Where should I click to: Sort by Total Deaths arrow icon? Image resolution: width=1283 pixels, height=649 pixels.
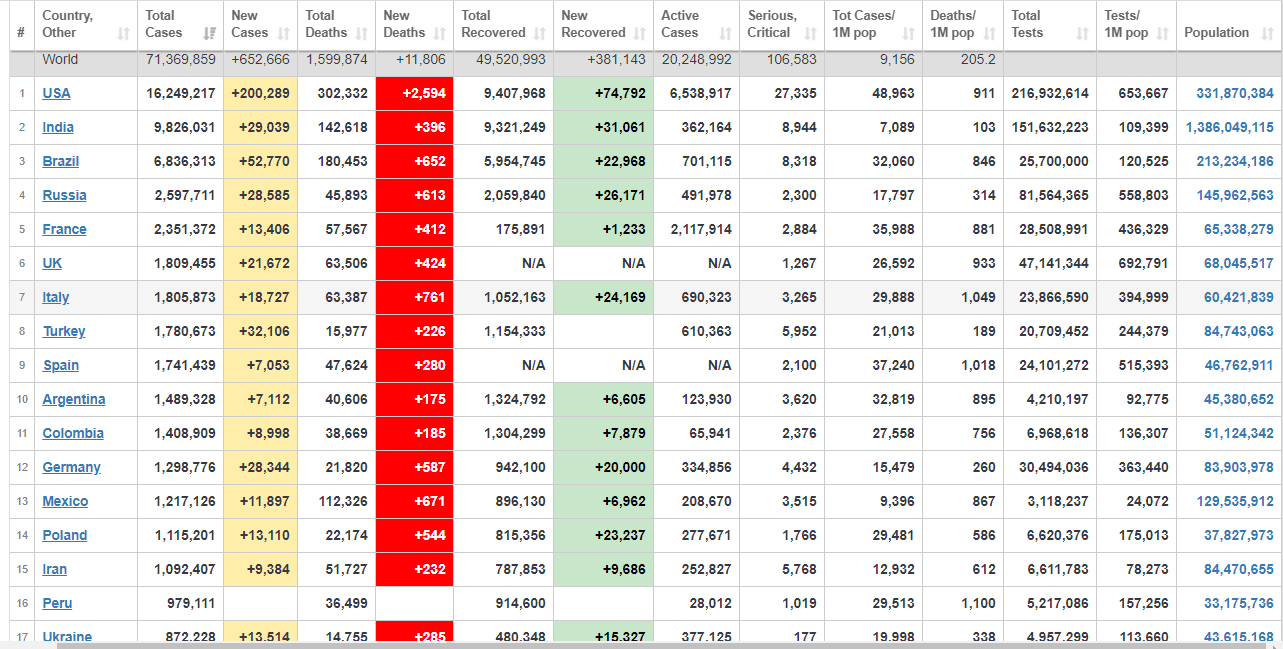pos(361,33)
